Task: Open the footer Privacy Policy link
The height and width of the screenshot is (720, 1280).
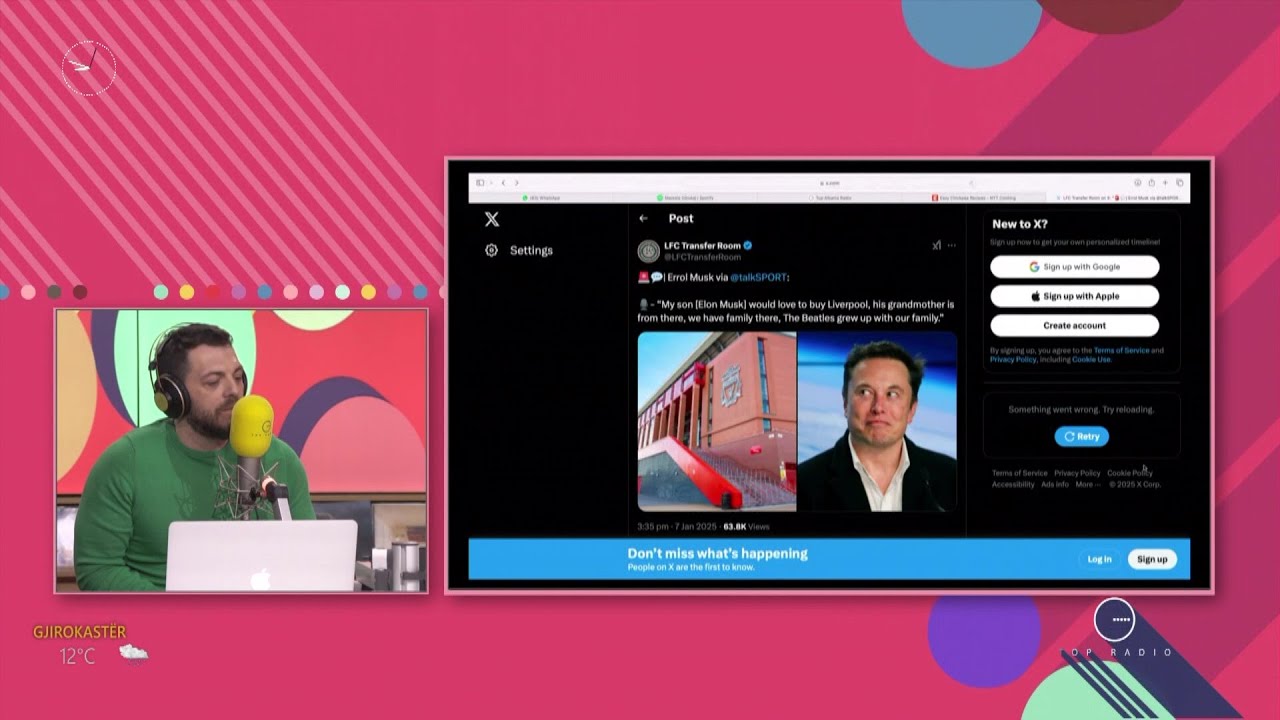Action: 1077,473
